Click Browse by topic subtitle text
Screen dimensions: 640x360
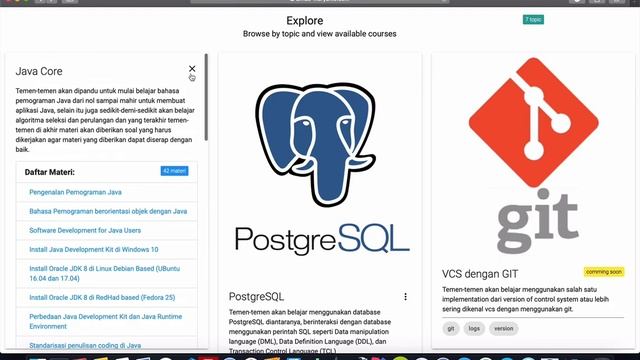[320, 34]
